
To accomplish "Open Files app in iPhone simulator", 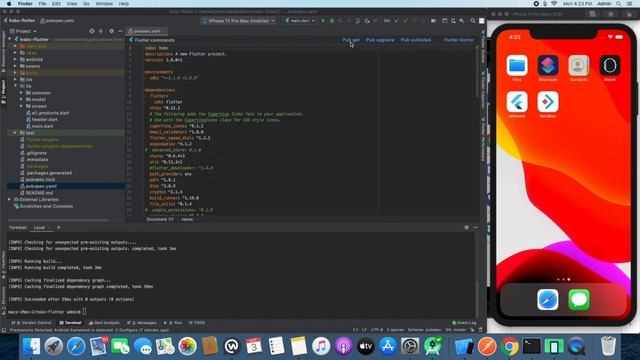I will coord(517,65).
